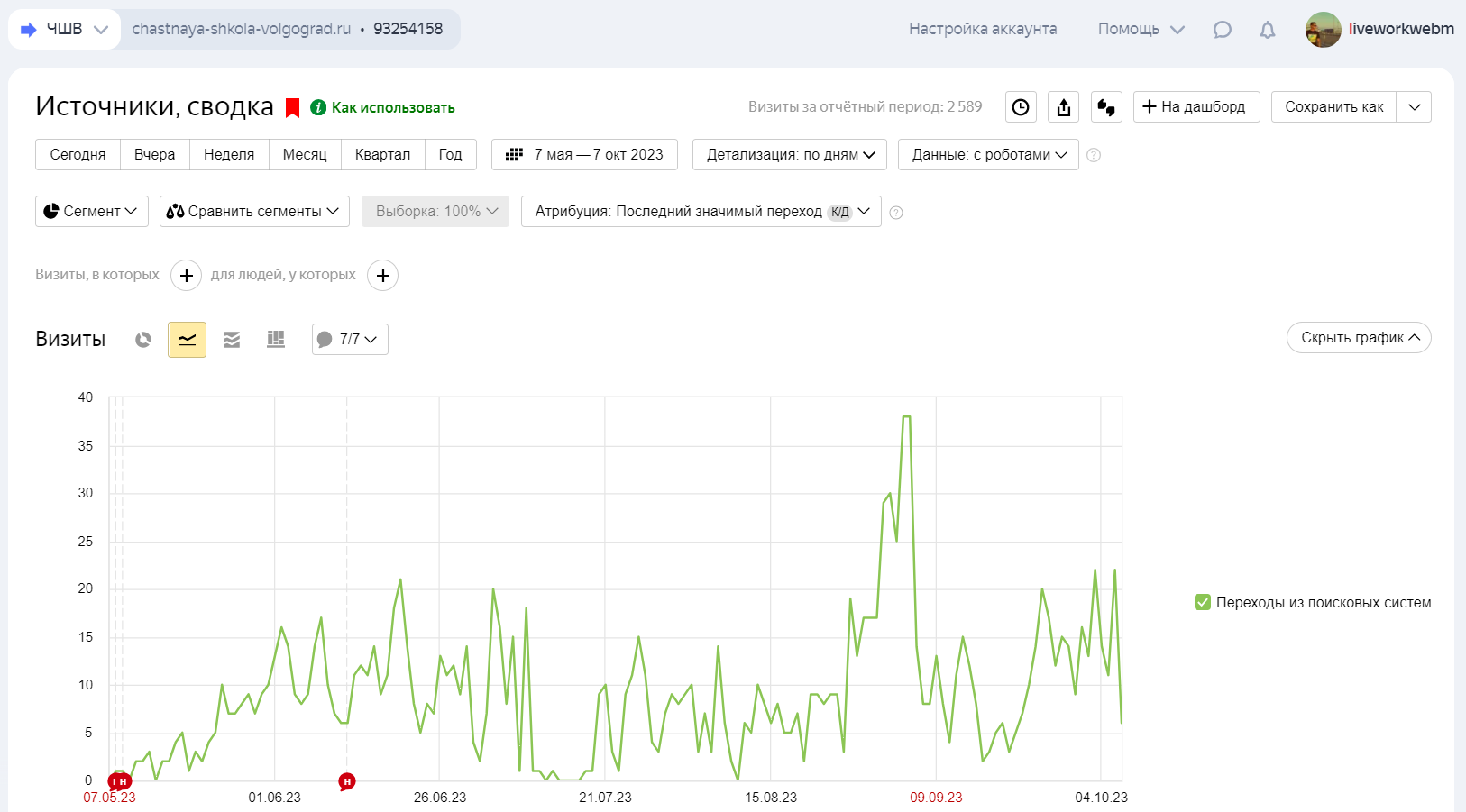Open the Детализация: по дням dropdown
Viewport: 1466px width, 812px height.
click(x=790, y=154)
